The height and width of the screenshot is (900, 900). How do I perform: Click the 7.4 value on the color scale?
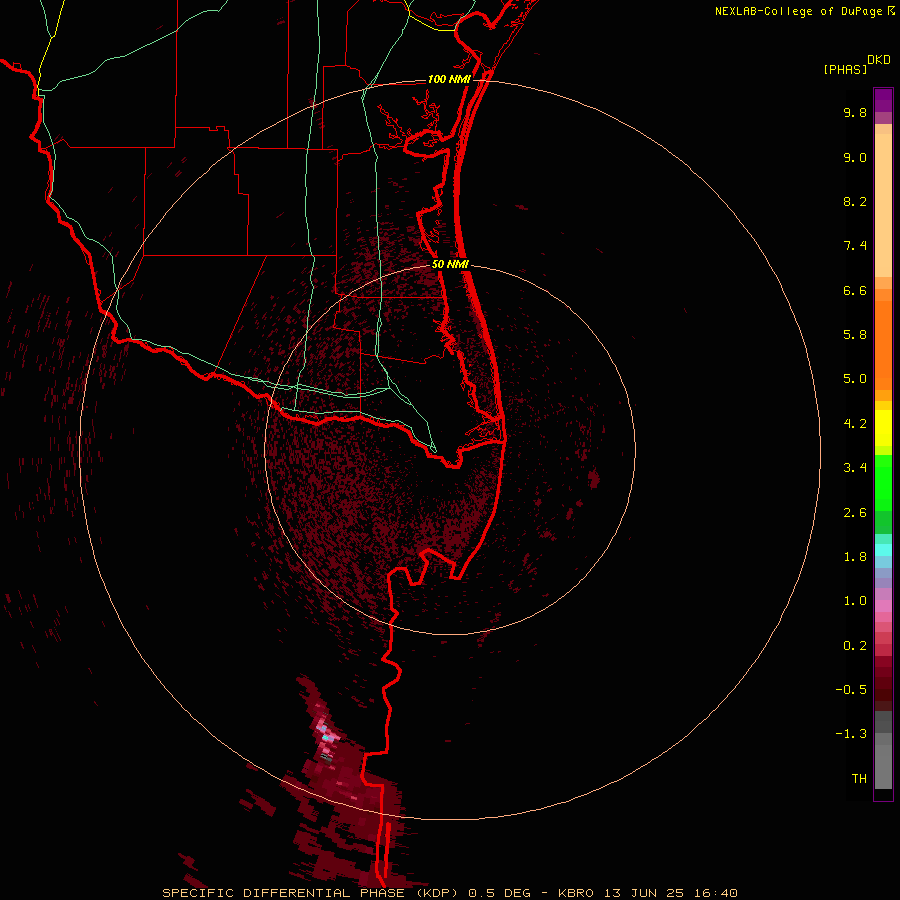[855, 246]
